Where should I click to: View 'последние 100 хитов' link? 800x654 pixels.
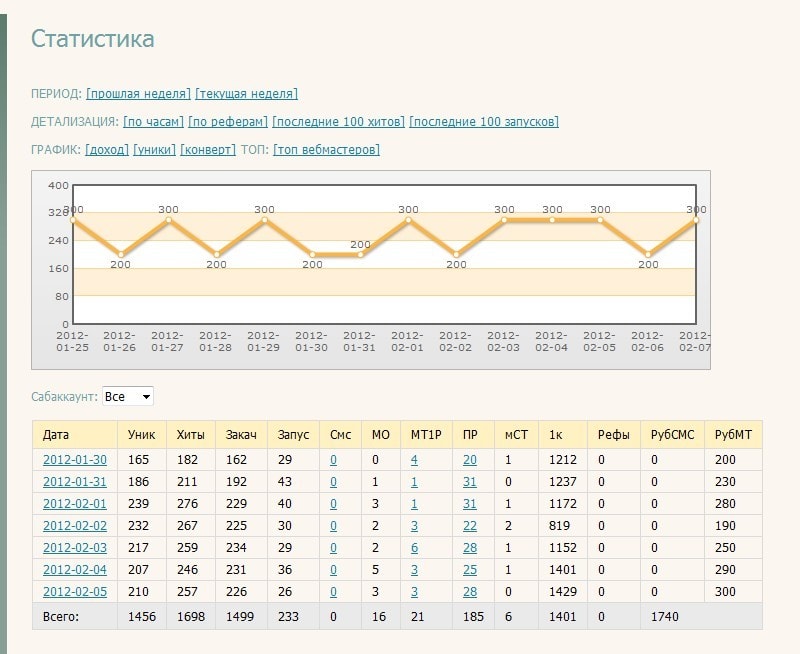click(338, 122)
